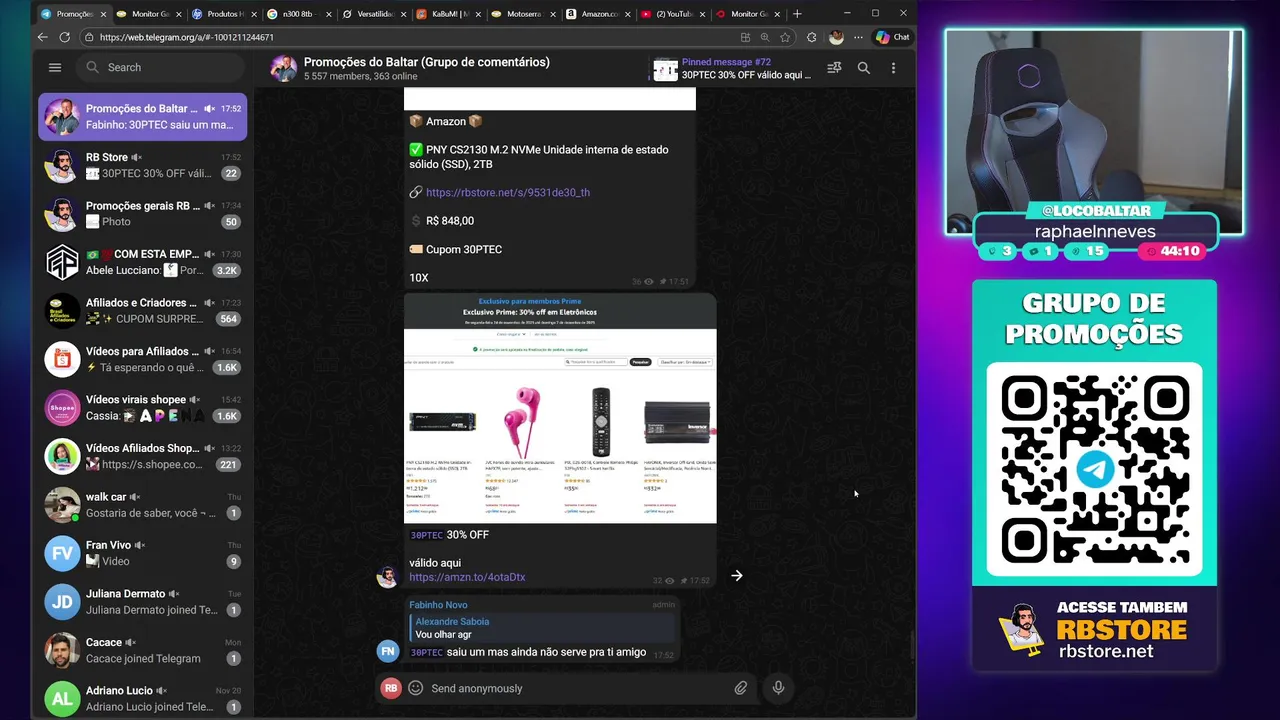Open the COM ESTA EMP... chat
This screenshot has width=1280, height=720.
pos(142,262)
